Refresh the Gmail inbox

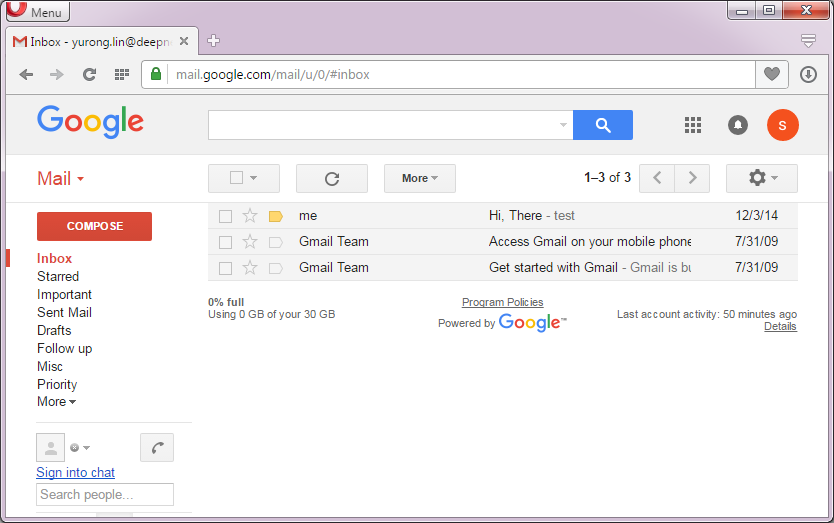click(332, 178)
